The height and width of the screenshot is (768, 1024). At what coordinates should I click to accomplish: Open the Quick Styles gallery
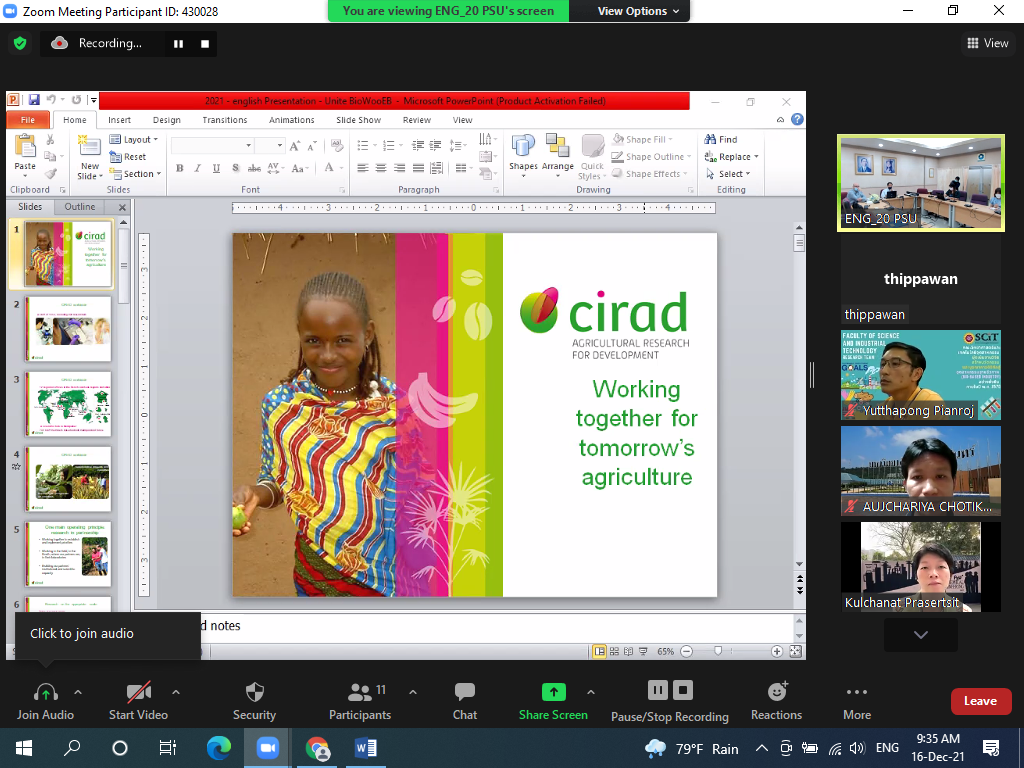[x=592, y=157]
